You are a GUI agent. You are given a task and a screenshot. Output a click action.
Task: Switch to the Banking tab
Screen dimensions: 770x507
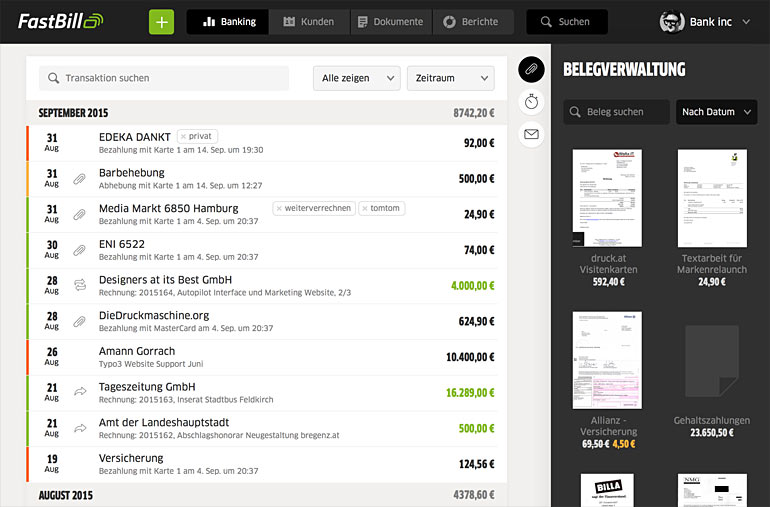(x=228, y=22)
